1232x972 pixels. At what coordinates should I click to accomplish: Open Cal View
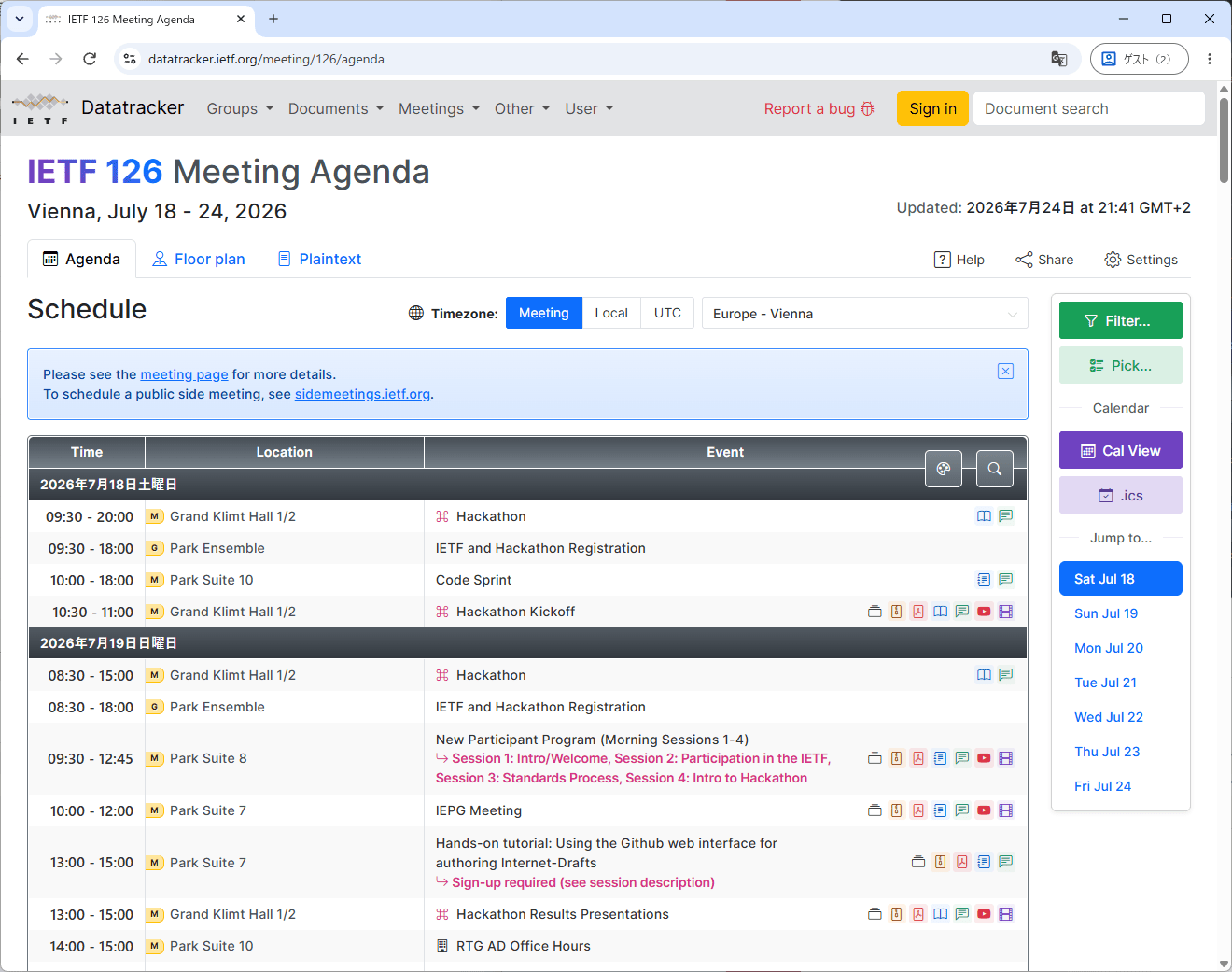(x=1121, y=450)
